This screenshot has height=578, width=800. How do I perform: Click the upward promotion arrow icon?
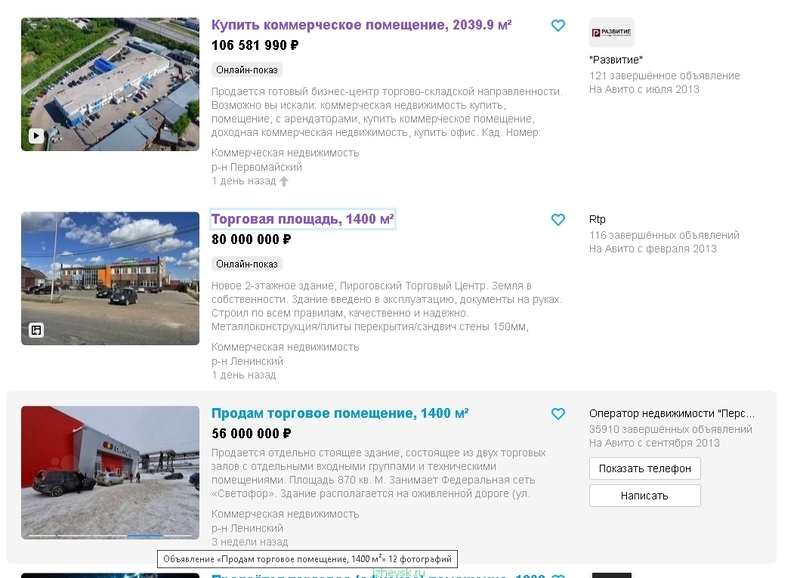pyautogui.click(x=284, y=181)
